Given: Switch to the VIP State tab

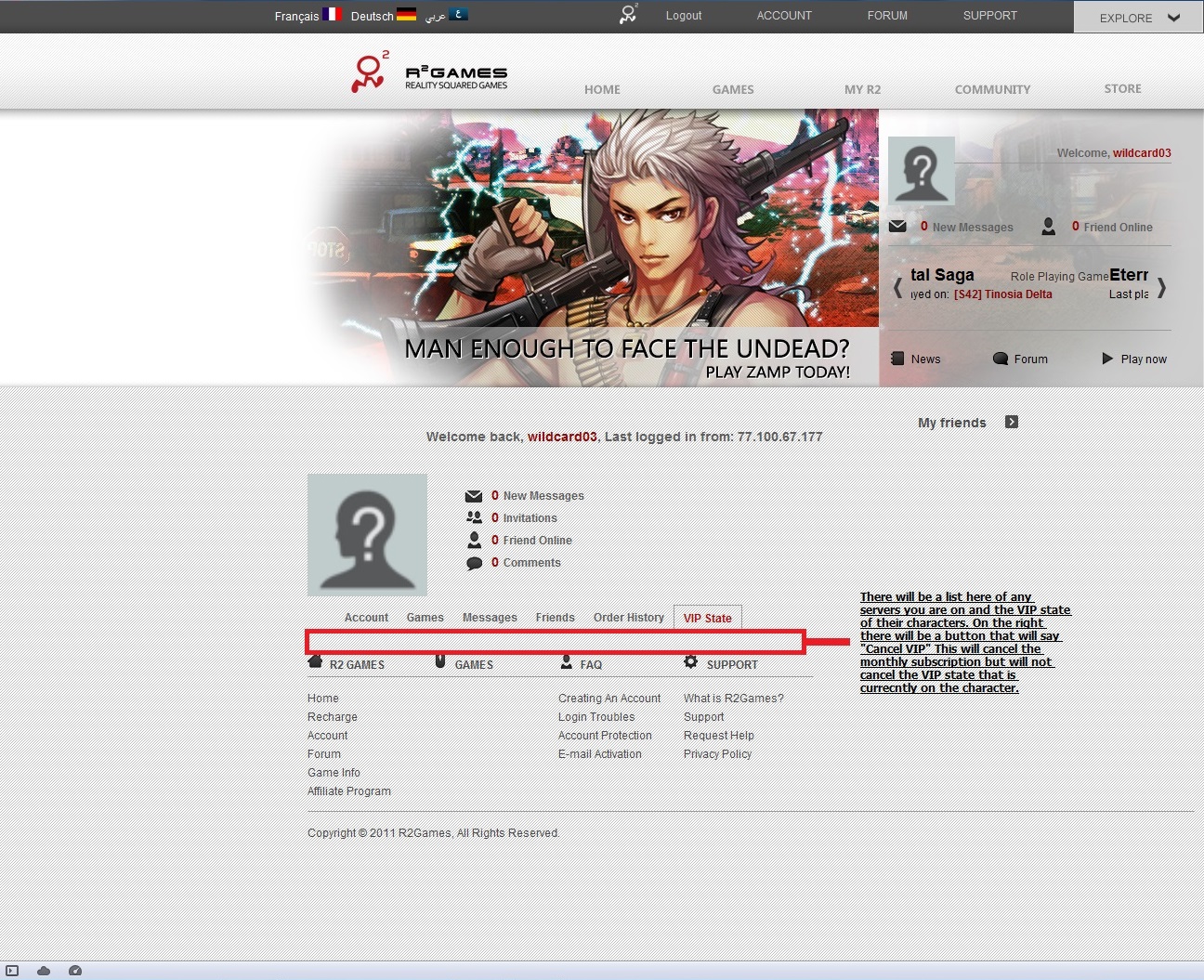Looking at the screenshot, I should 707,618.
